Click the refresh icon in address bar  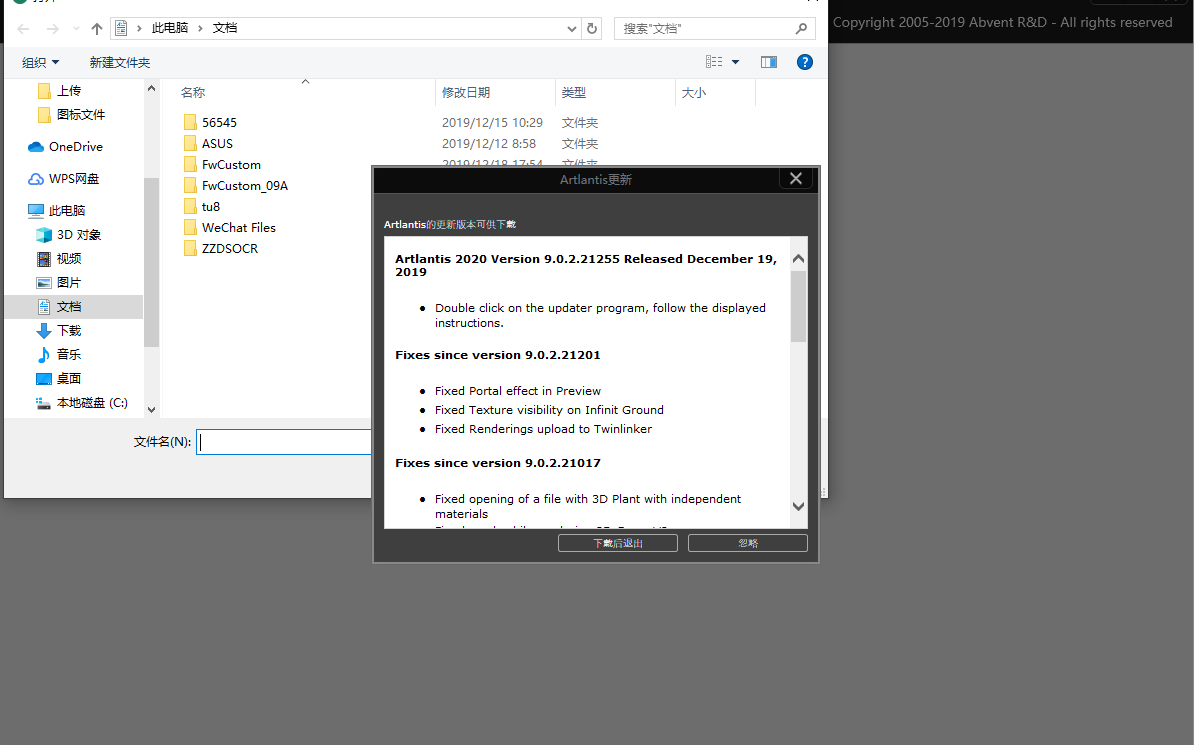(592, 29)
